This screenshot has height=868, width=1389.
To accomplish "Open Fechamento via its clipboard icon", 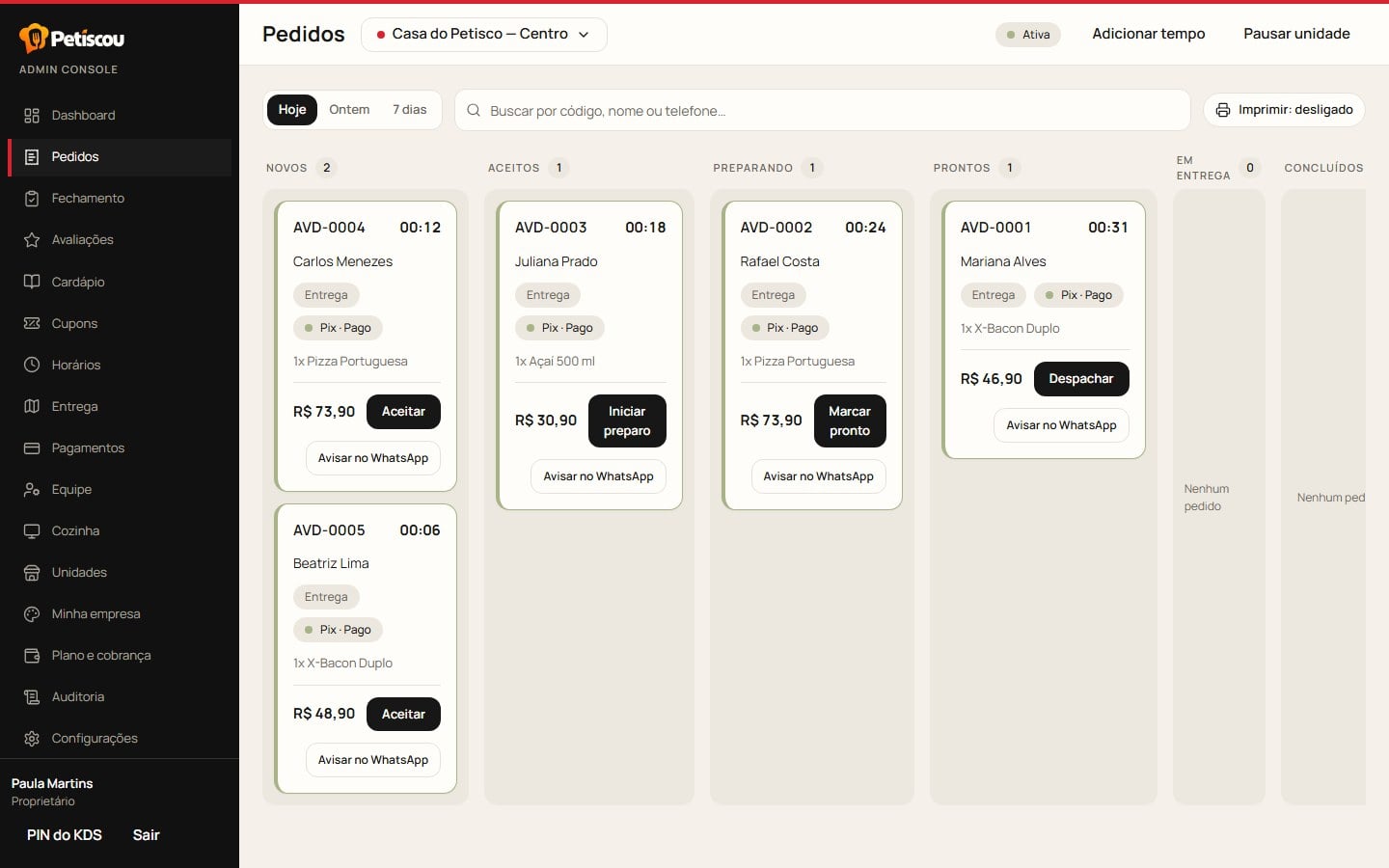I will coord(32,199).
